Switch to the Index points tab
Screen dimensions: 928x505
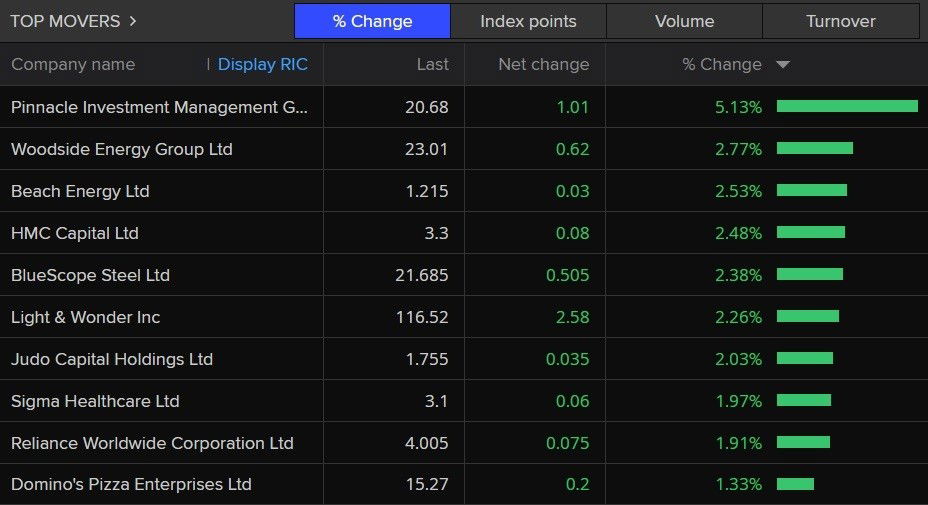(x=528, y=21)
